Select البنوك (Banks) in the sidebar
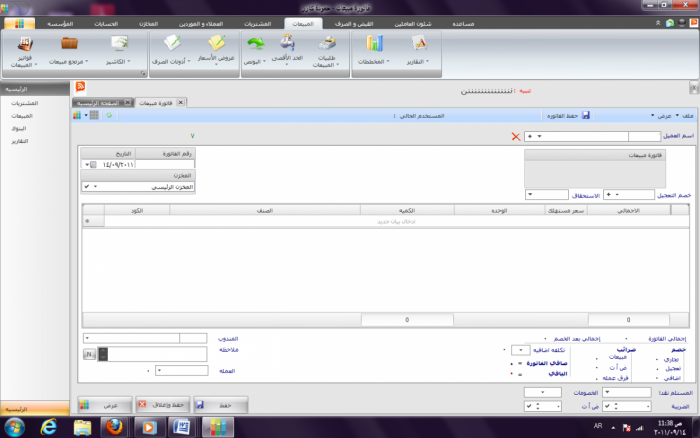Screen dimensions: 700x438 click(x=19, y=128)
